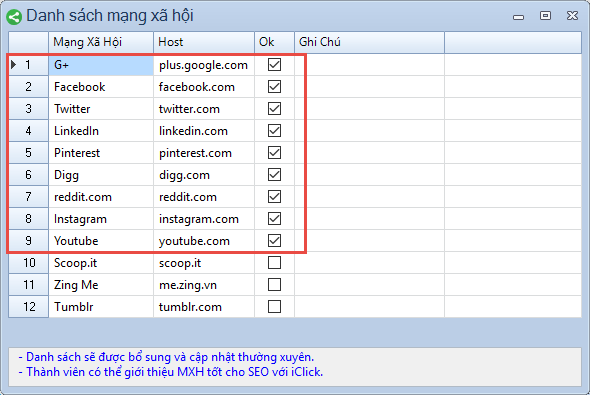
Task: Click the Tumblr name cell
Action: pyautogui.click(x=101, y=307)
